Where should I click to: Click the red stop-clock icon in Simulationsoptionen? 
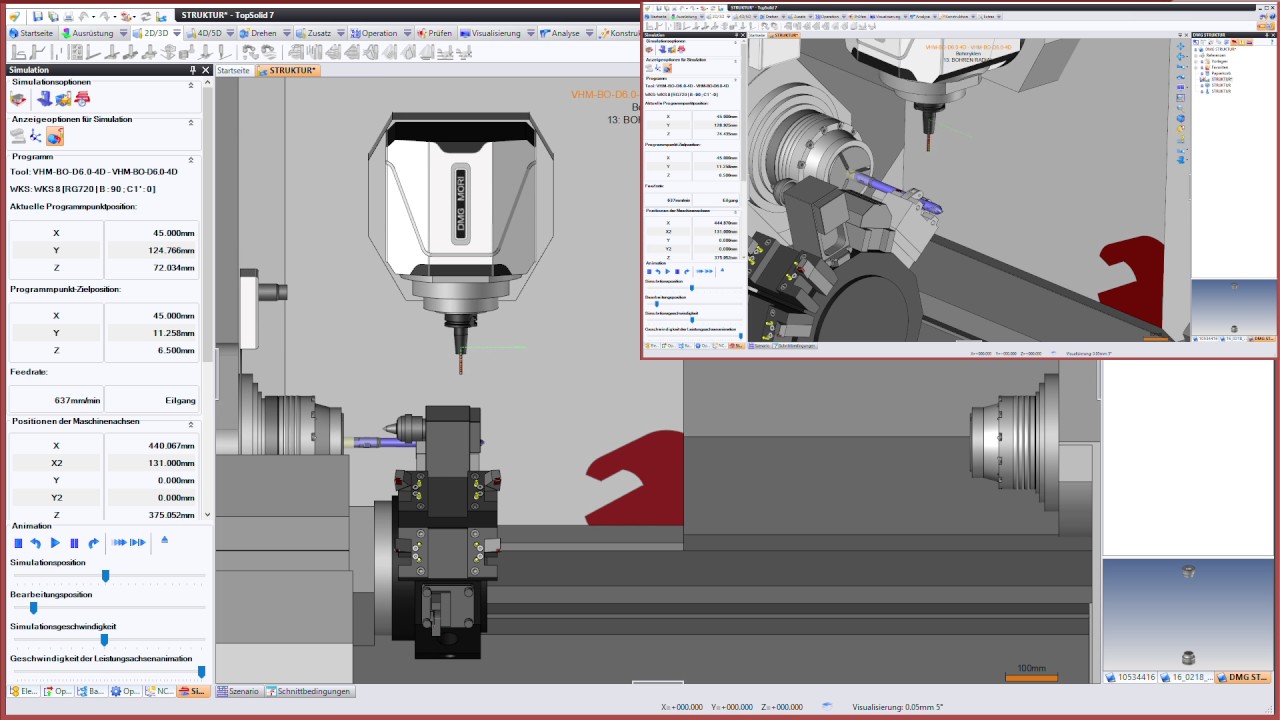82,99
